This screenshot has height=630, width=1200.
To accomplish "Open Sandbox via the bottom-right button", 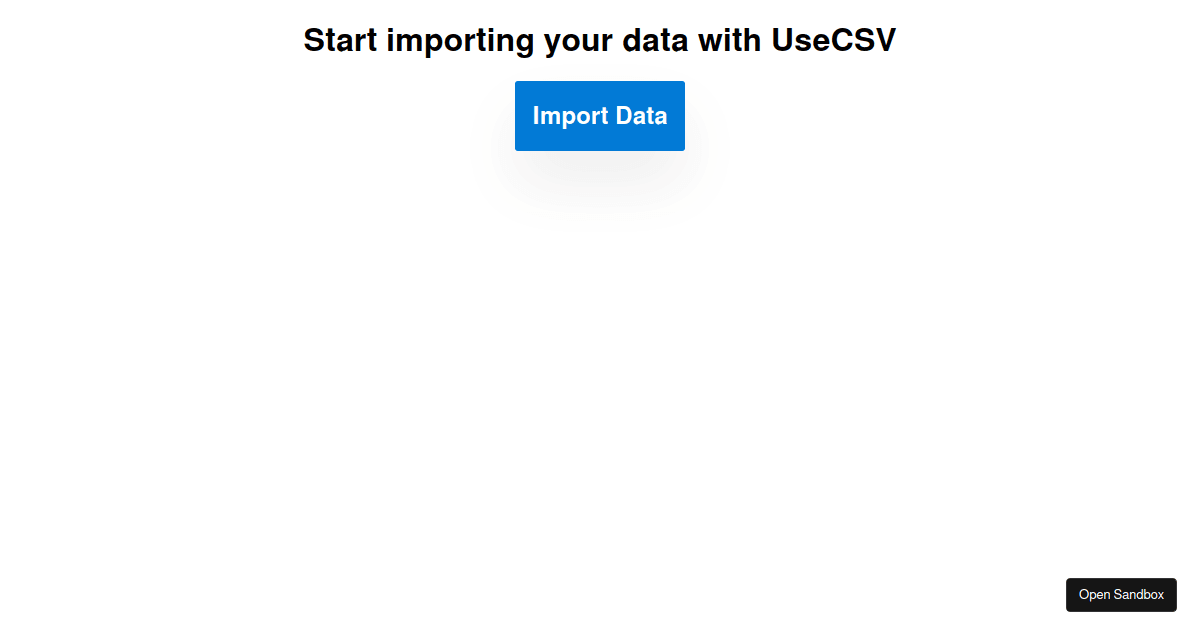I will (1121, 594).
